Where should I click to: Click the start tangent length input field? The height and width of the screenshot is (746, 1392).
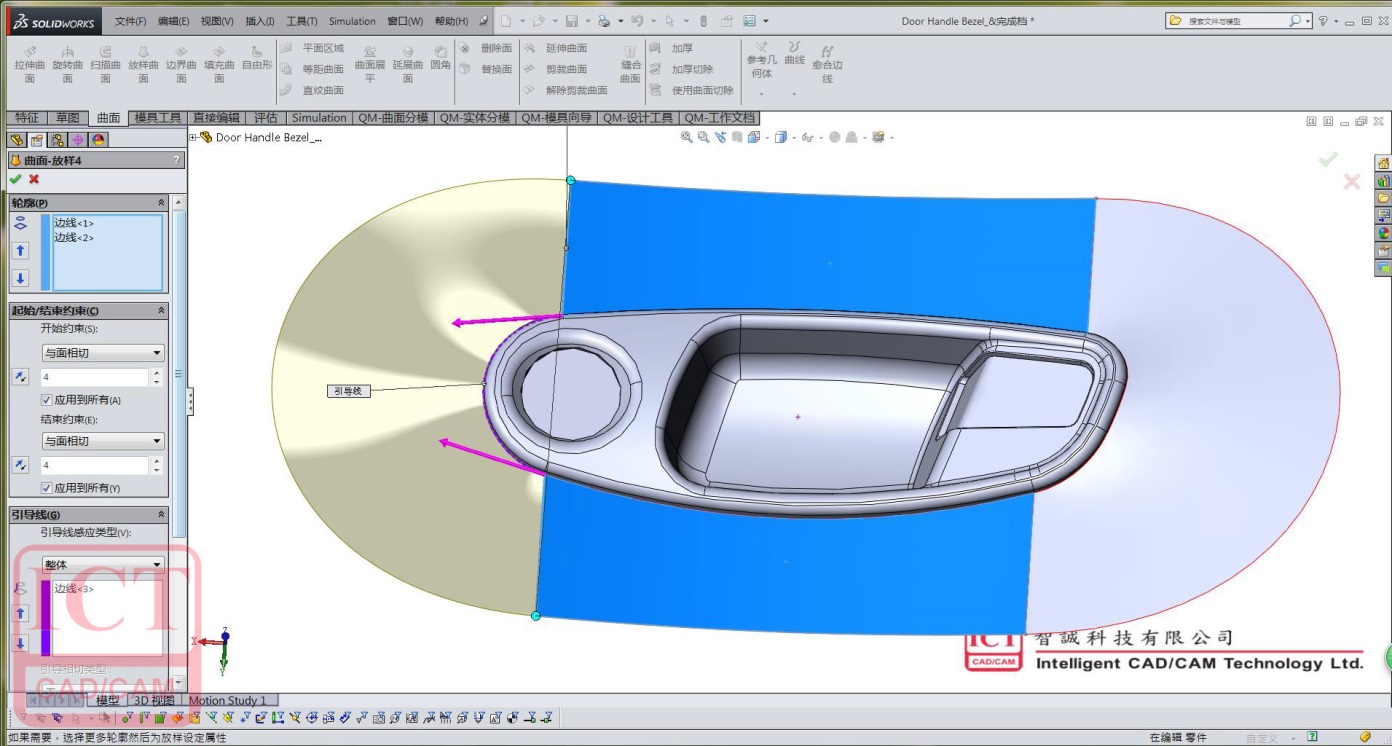(94, 377)
